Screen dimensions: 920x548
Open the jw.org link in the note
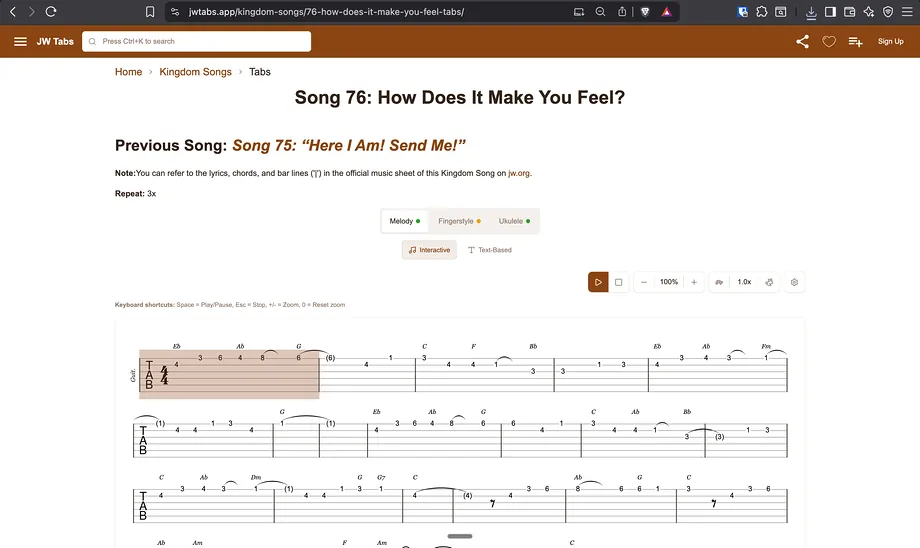pos(519,173)
